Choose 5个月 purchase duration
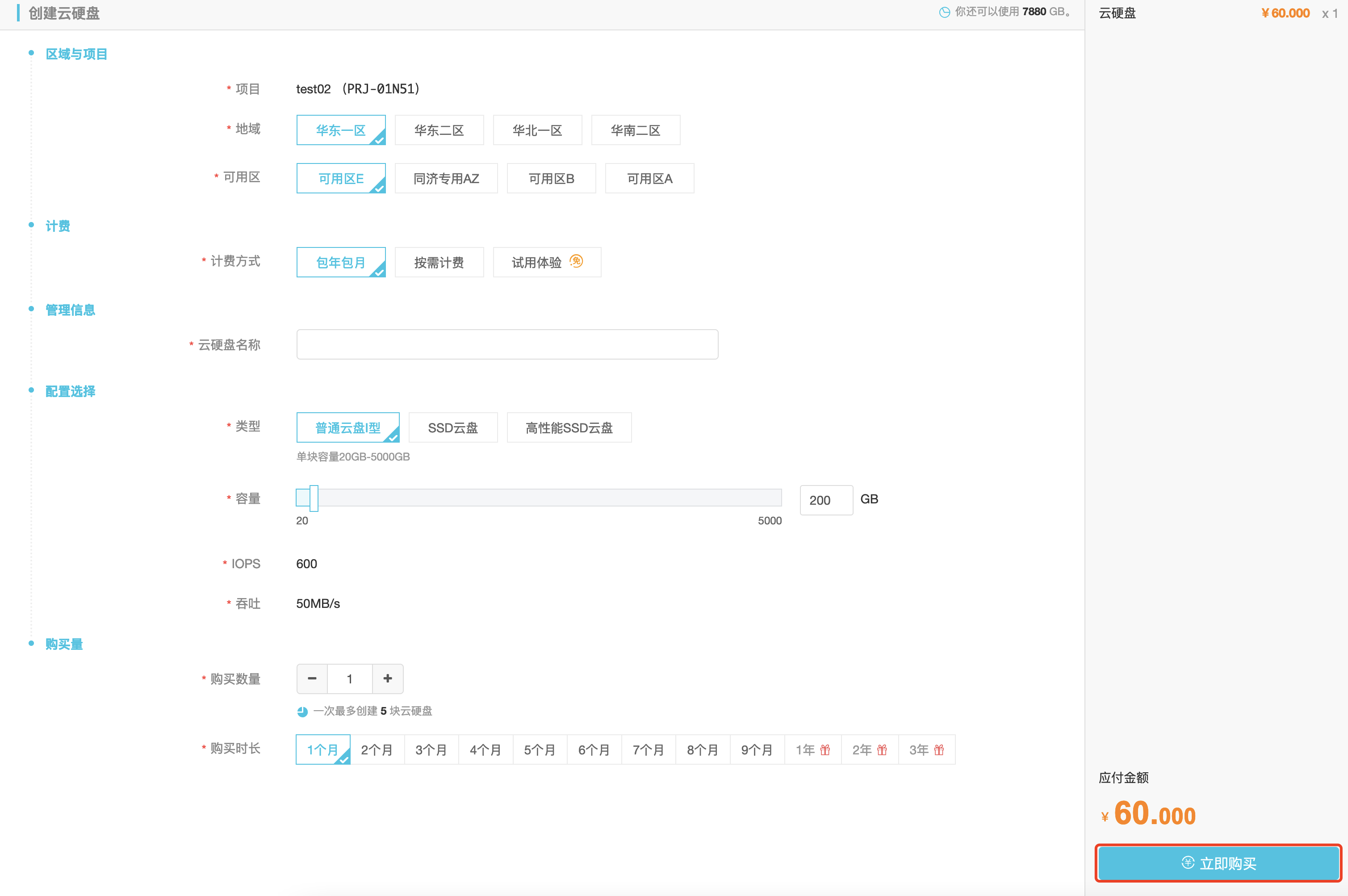The height and width of the screenshot is (896, 1348). point(540,749)
